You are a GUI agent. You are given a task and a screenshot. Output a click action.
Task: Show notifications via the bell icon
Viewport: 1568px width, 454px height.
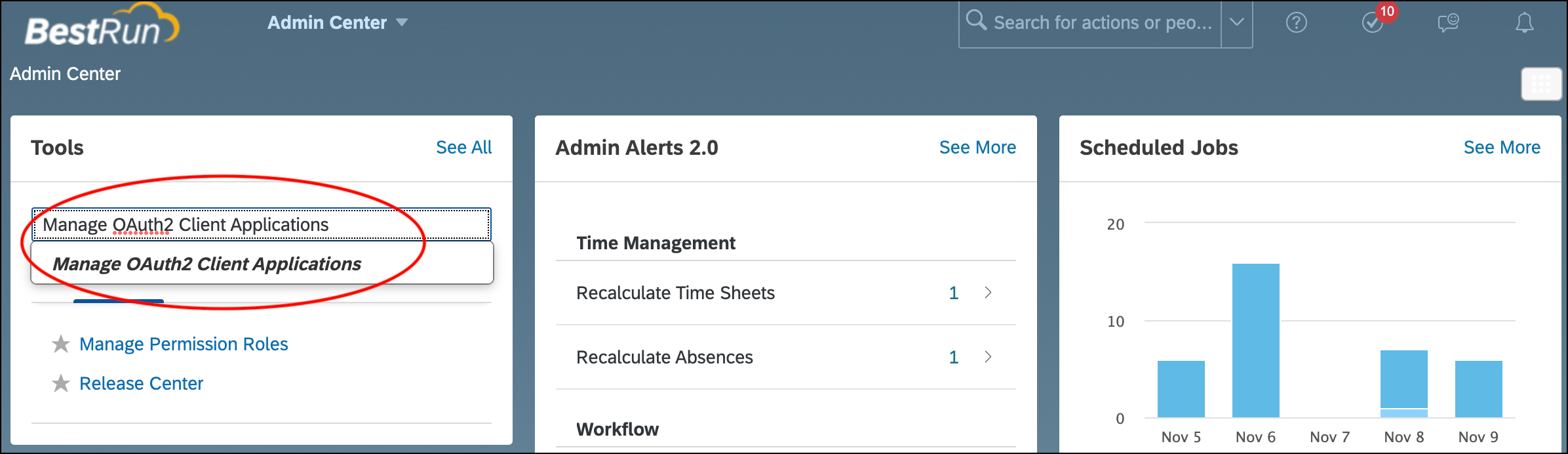click(x=1524, y=23)
